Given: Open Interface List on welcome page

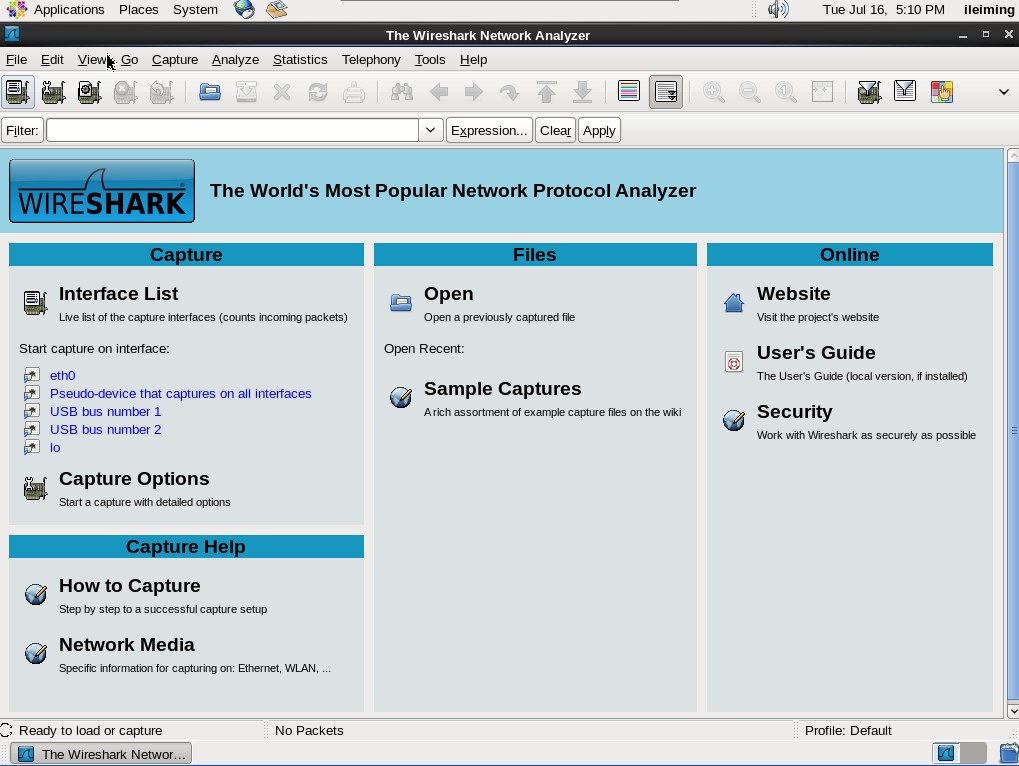Looking at the screenshot, I should tap(118, 294).
